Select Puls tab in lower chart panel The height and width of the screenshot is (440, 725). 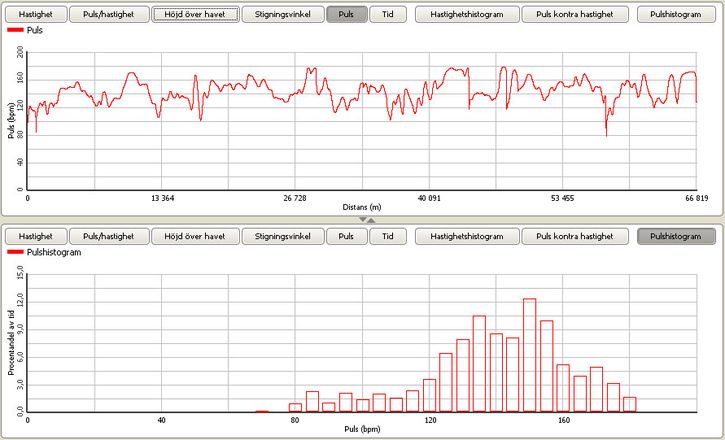tap(347, 236)
